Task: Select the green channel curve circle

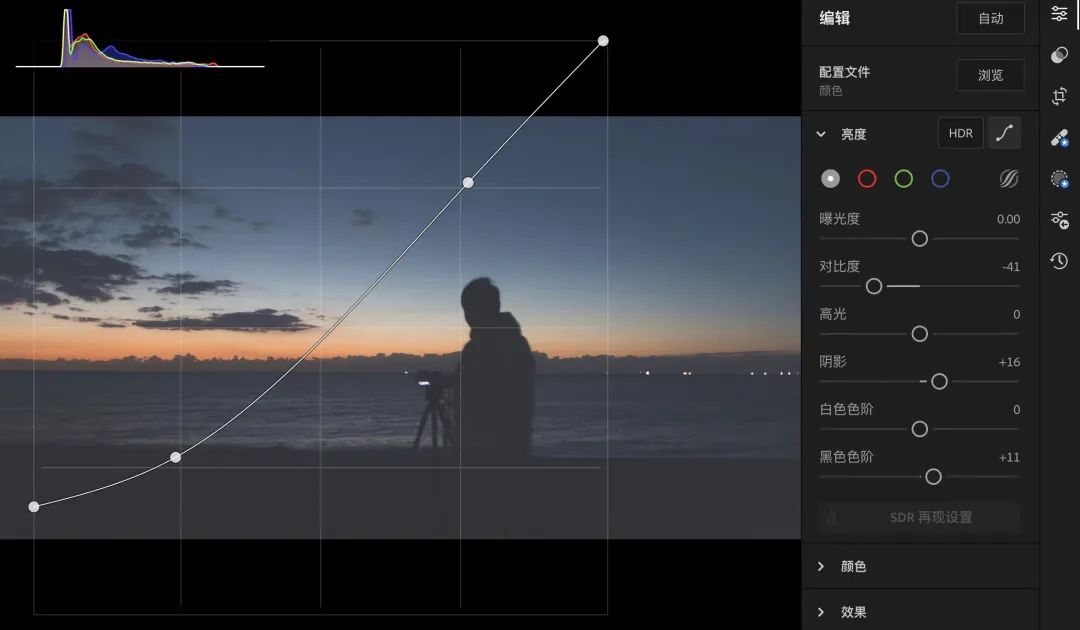Action: pos(903,179)
